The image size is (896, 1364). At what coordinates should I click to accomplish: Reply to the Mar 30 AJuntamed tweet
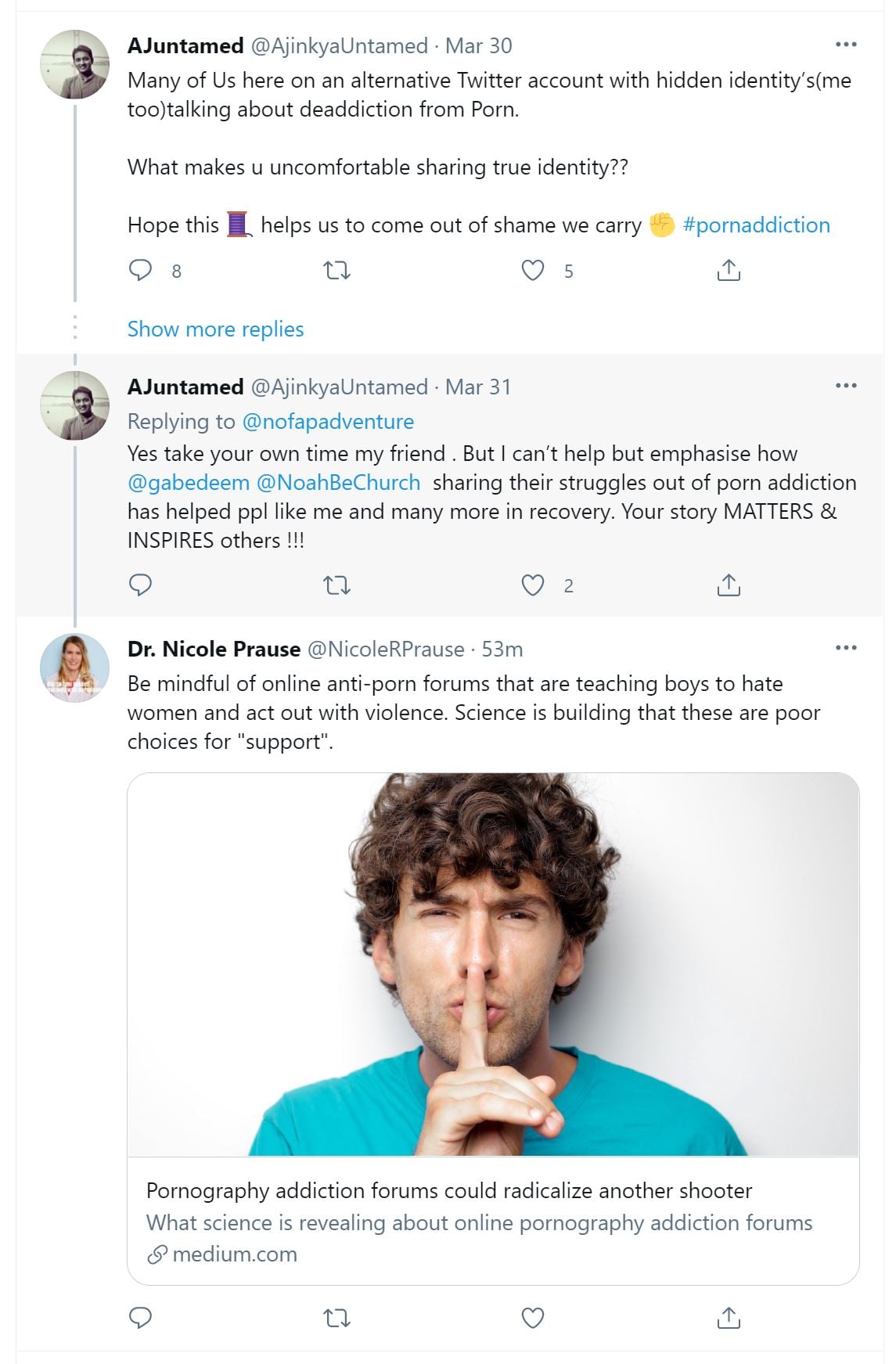(x=140, y=271)
